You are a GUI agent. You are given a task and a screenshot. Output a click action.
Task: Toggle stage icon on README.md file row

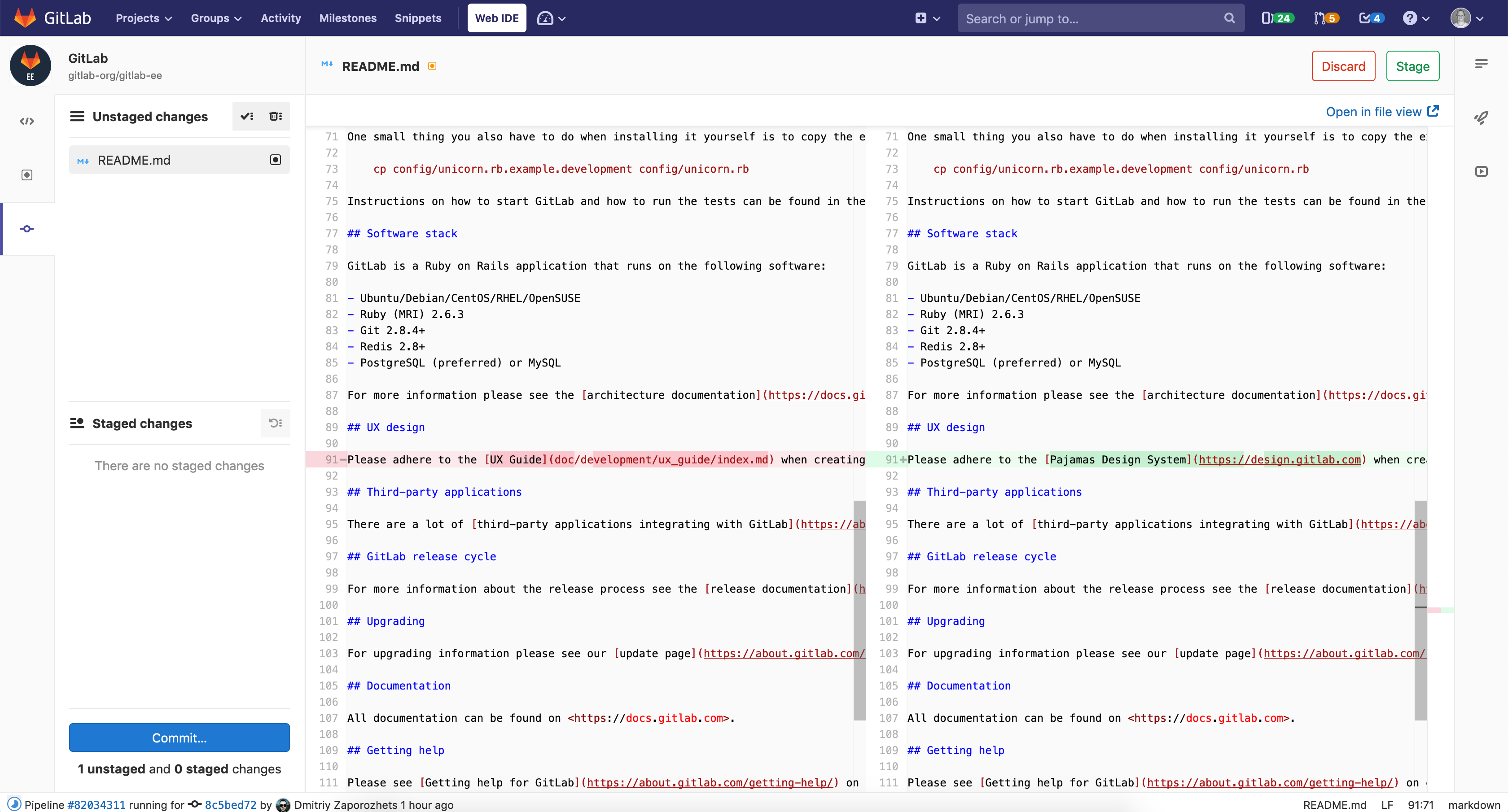coord(275,160)
